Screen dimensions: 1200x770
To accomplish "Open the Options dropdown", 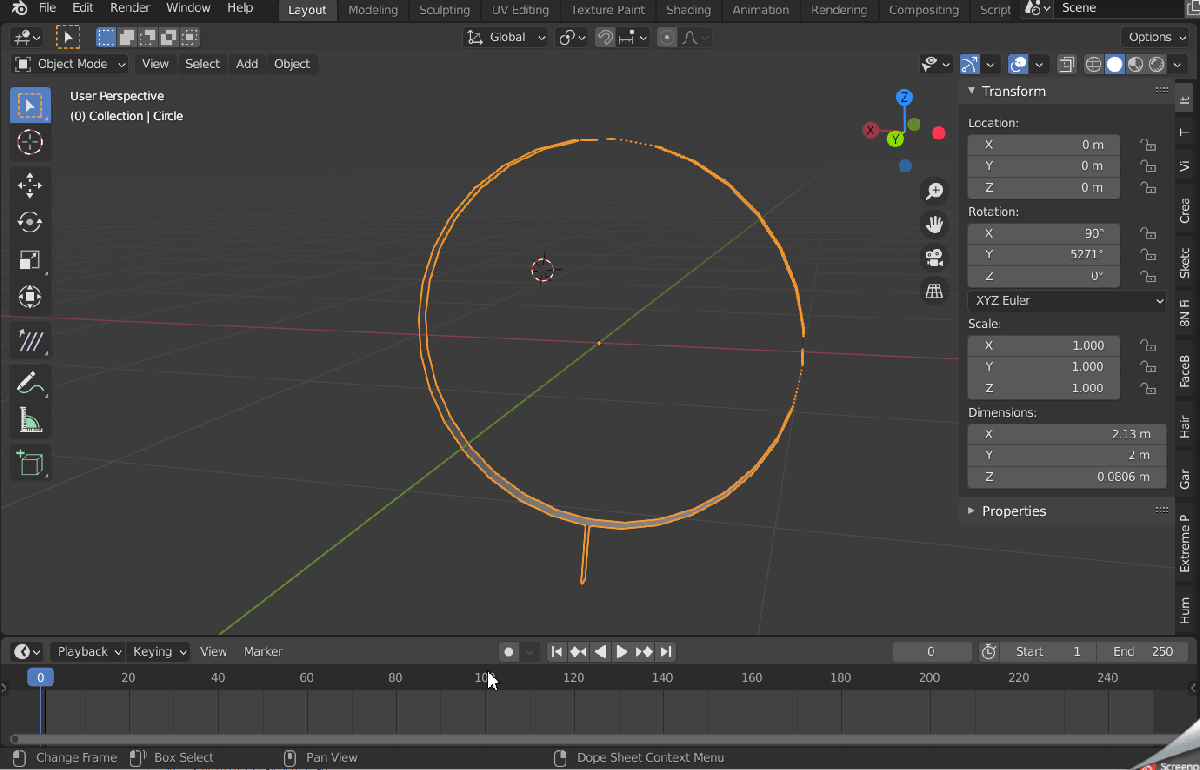I will click(x=1157, y=37).
